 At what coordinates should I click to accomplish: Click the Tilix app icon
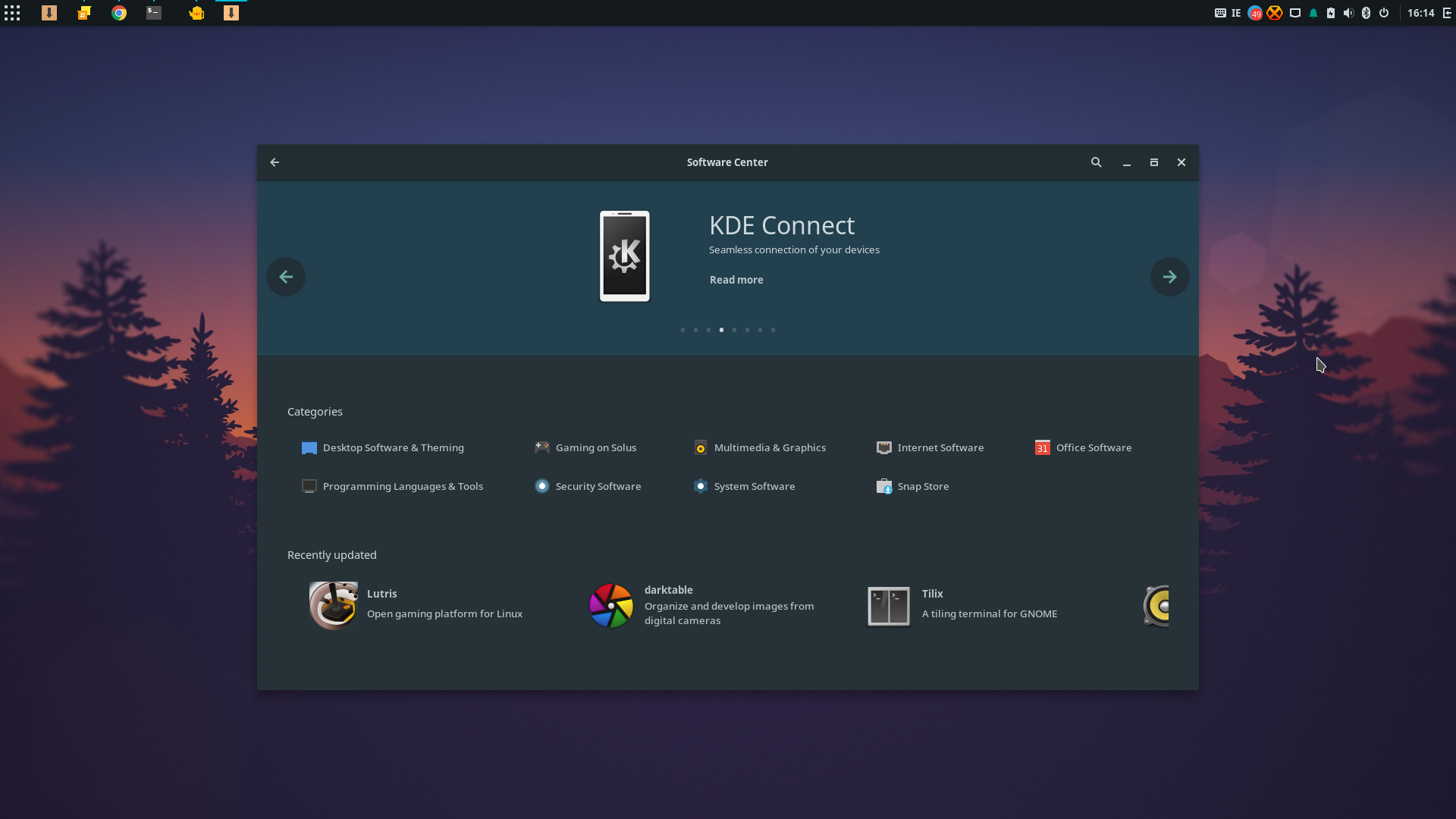pos(889,606)
